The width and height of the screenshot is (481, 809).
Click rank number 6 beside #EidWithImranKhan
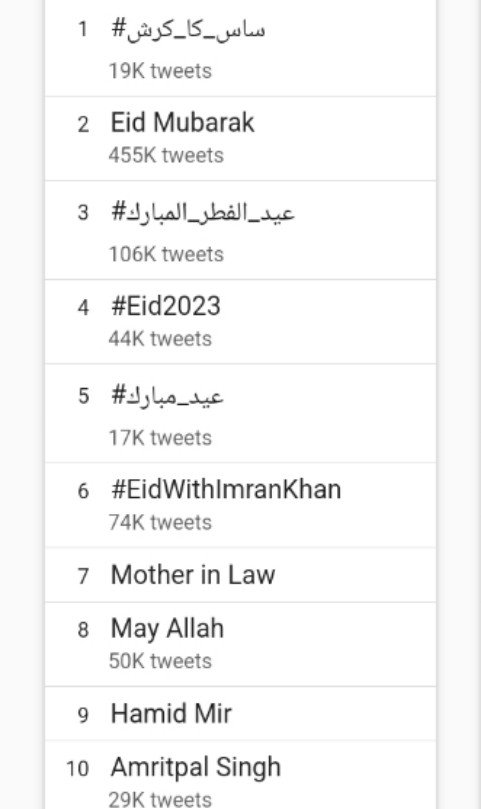point(83,491)
